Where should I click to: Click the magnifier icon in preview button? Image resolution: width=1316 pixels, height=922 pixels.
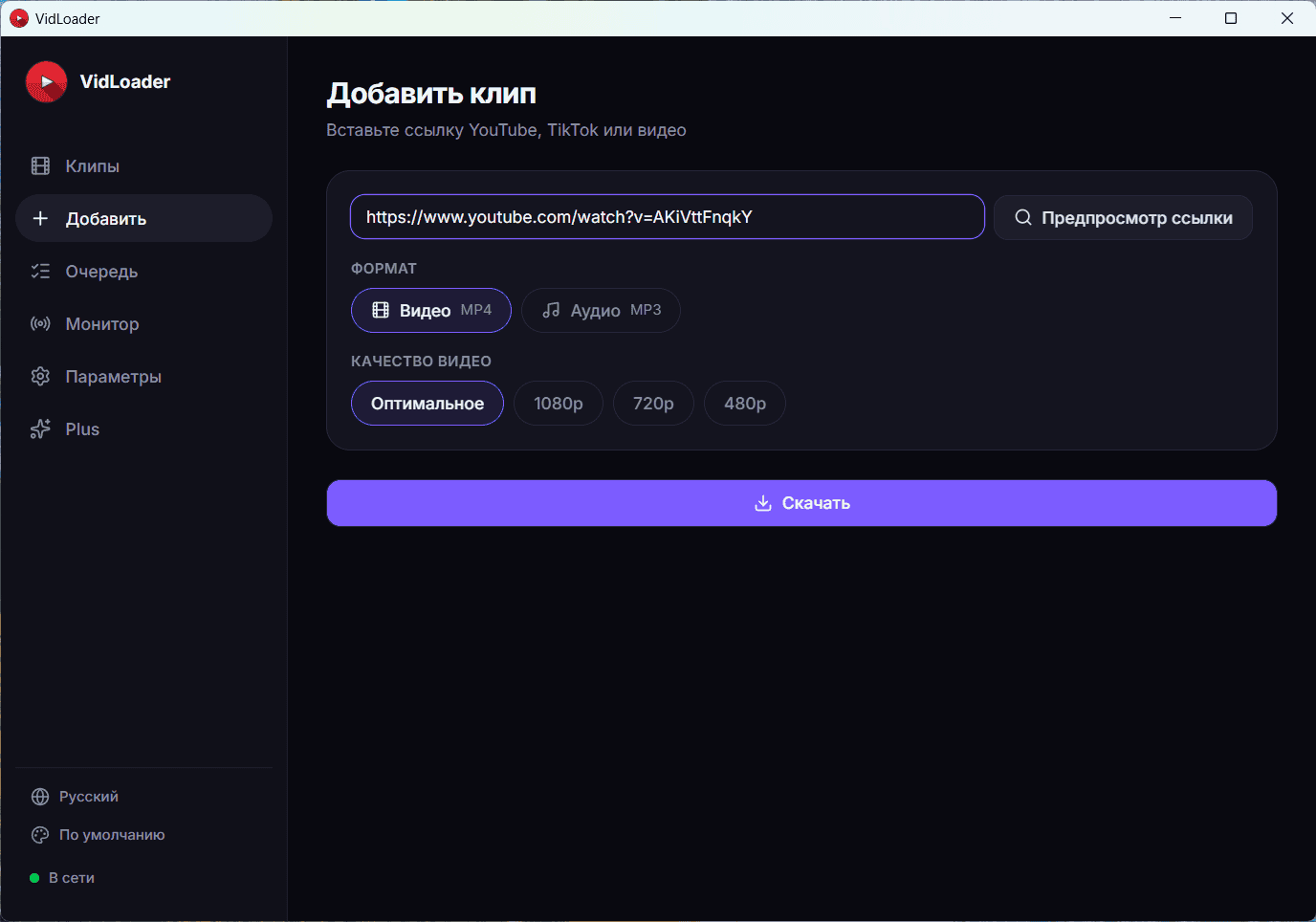click(x=1022, y=217)
